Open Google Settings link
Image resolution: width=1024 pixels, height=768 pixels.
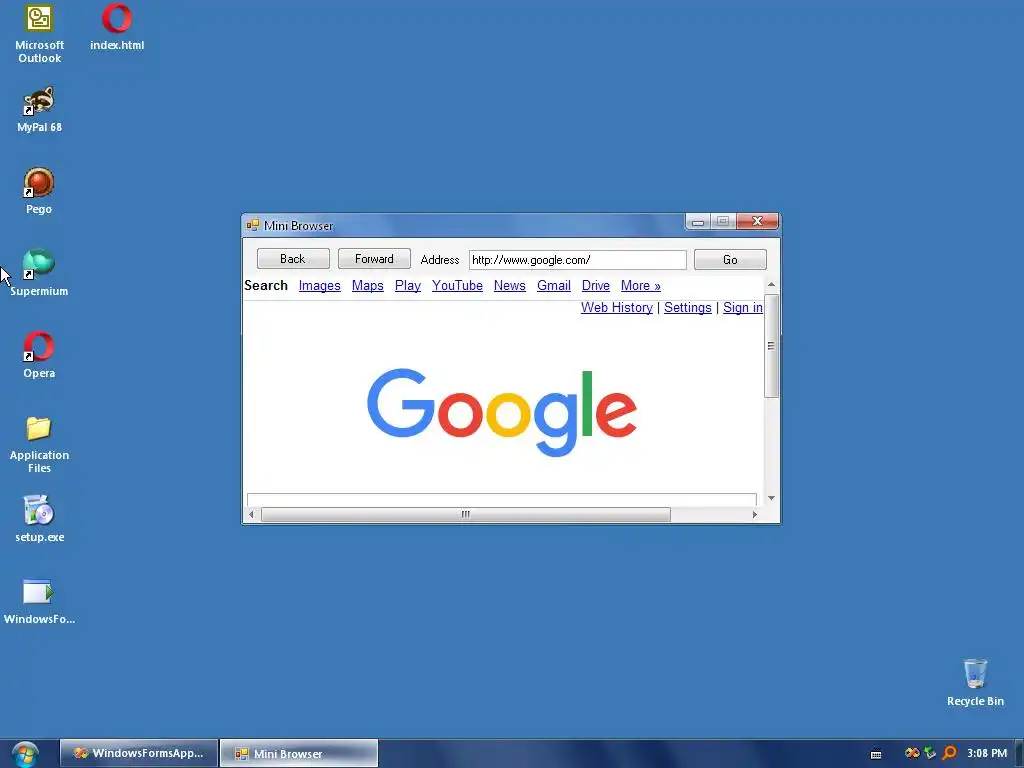[688, 308]
